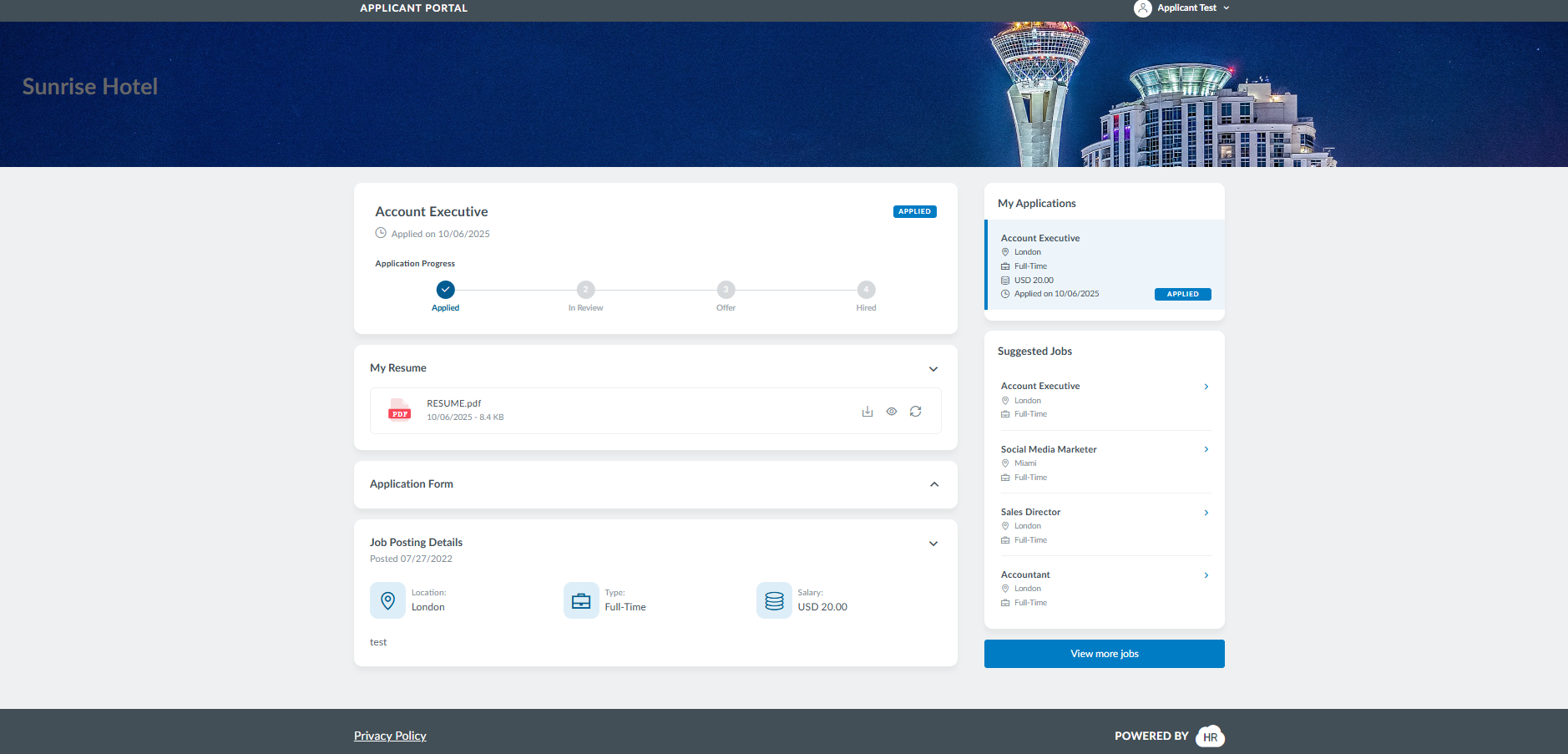The width and height of the screenshot is (1568, 754).
Task: Select the Offer progress step
Action: (726, 290)
